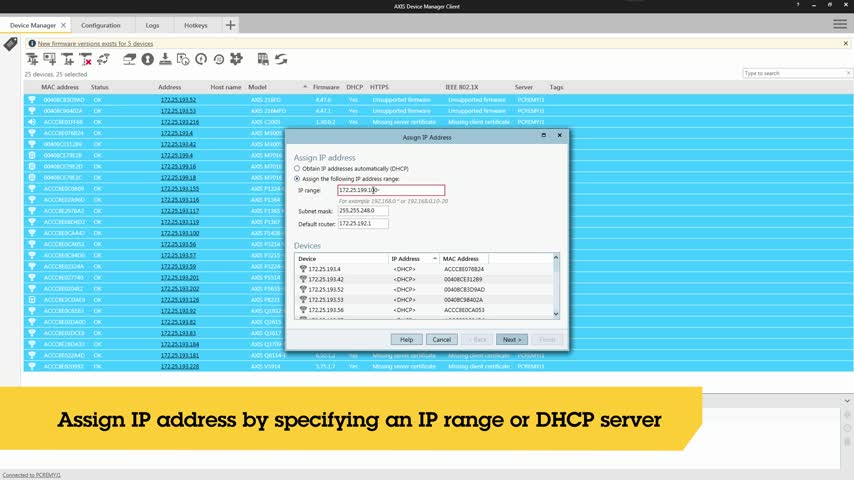Image resolution: width=854 pixels, height=480 pixels.
Task: Open user management via the keyhole icon
Action: (x=148, y=59)
